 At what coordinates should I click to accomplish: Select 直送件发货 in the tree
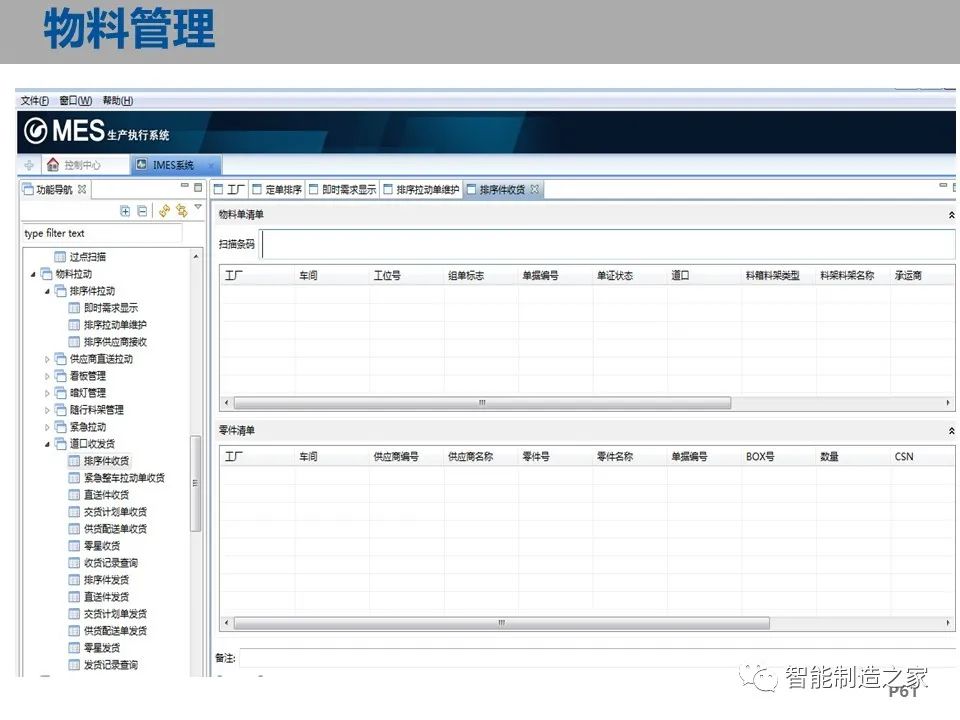107,597
